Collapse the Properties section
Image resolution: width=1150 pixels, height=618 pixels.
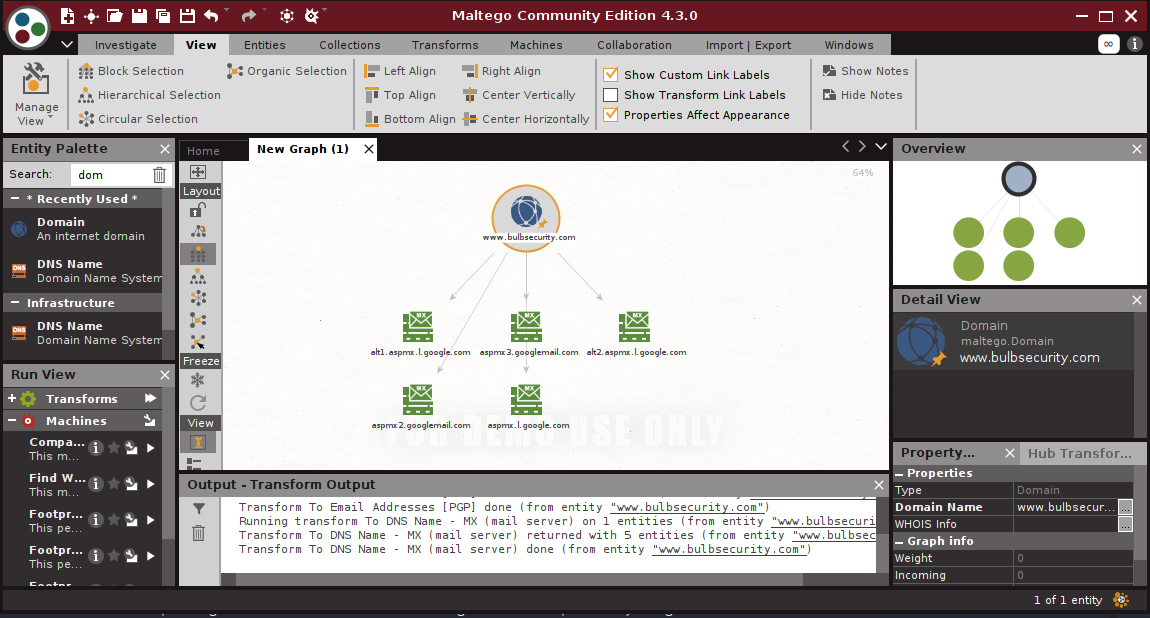[x=899, y=474]
